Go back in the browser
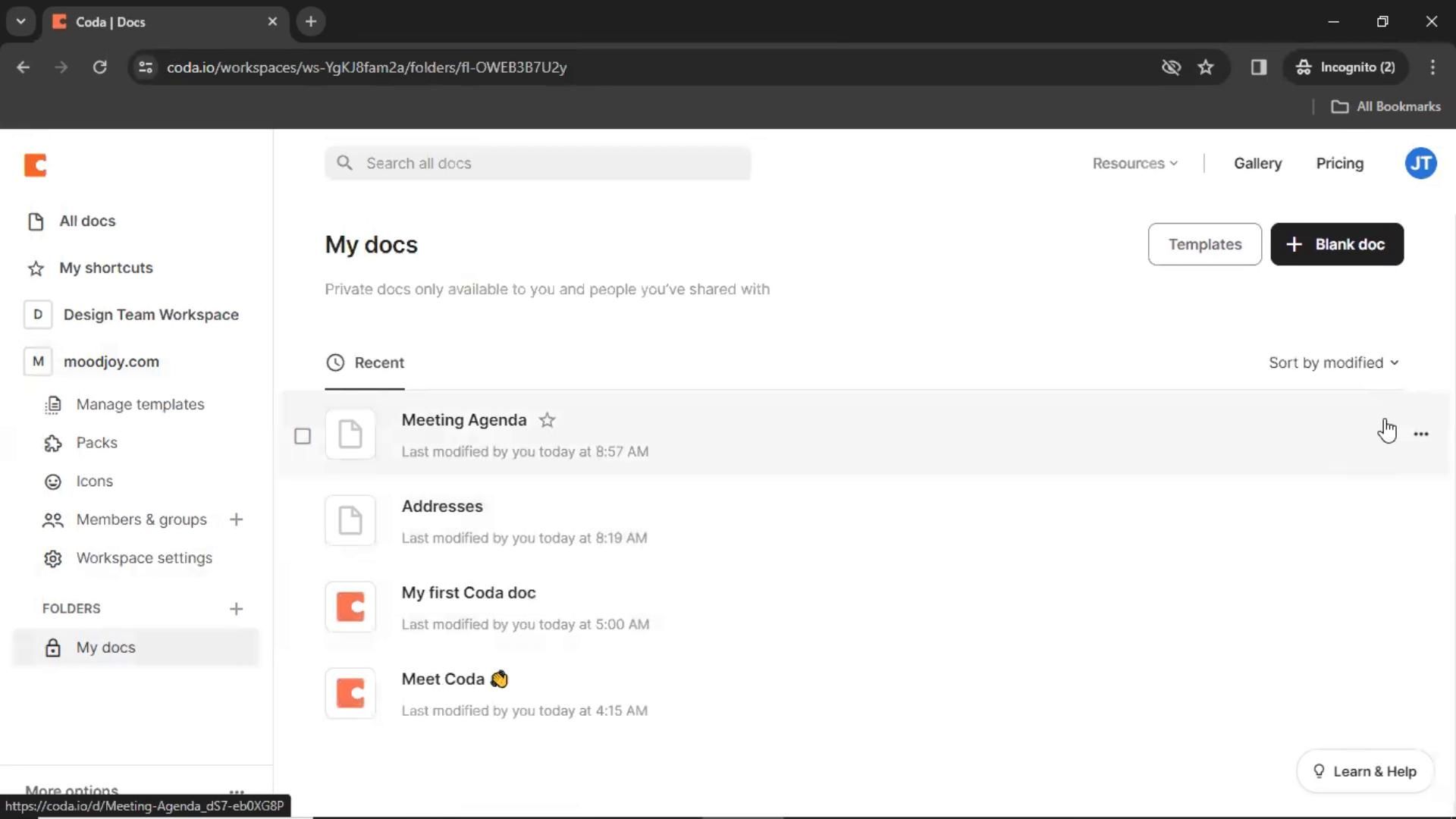This screenshot has height=819, width=1456. click(x=23, y=67)
